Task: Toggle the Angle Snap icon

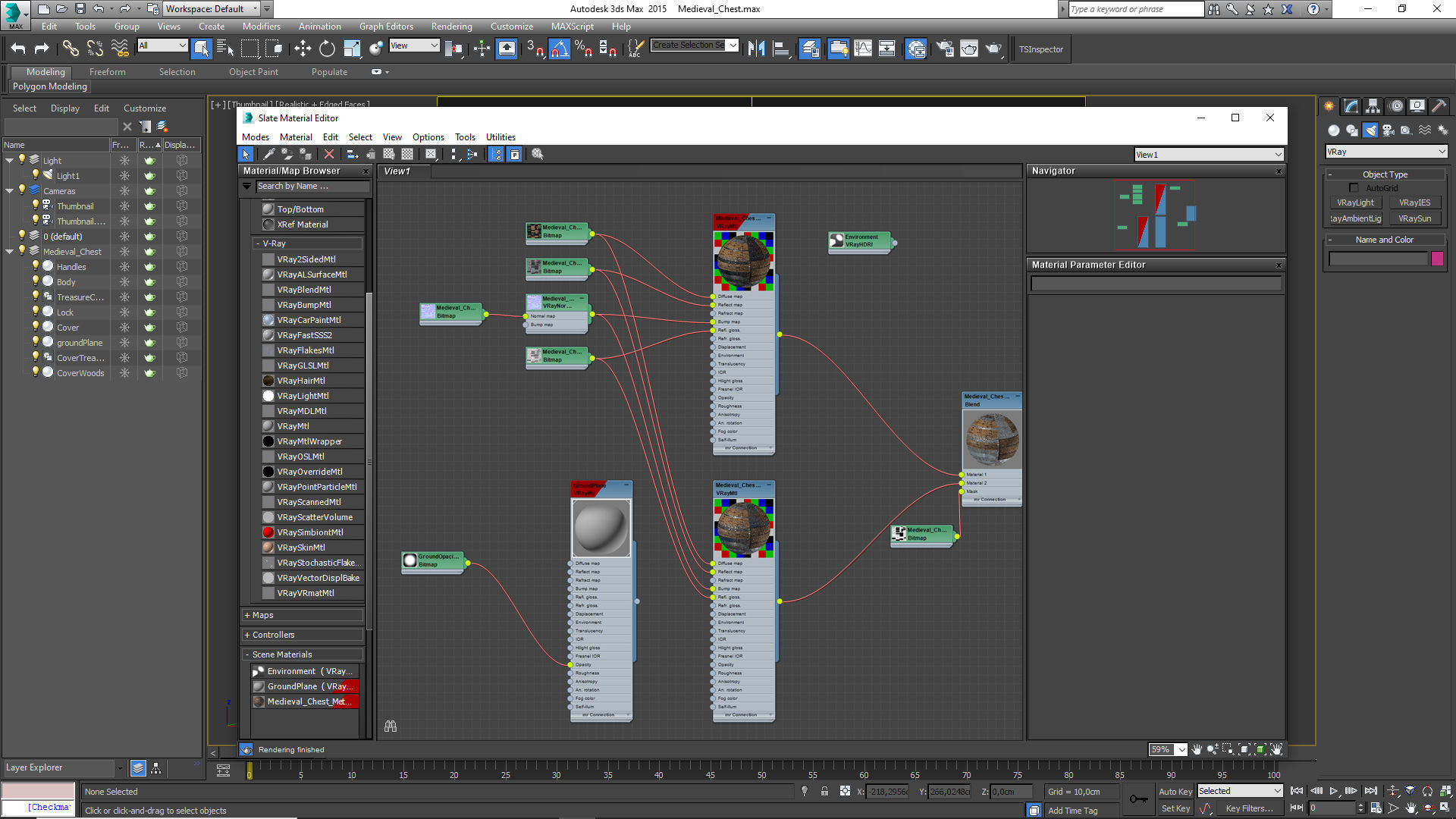Action: coord(559,49)
